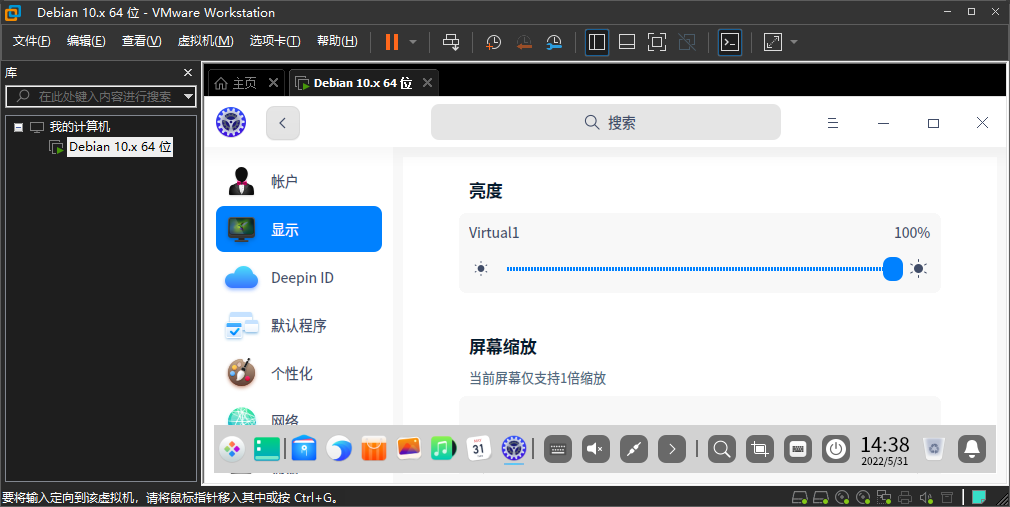Open the Trash in the dock
This screenshot has width=1010, height=507.
click(x=933, y=449)
